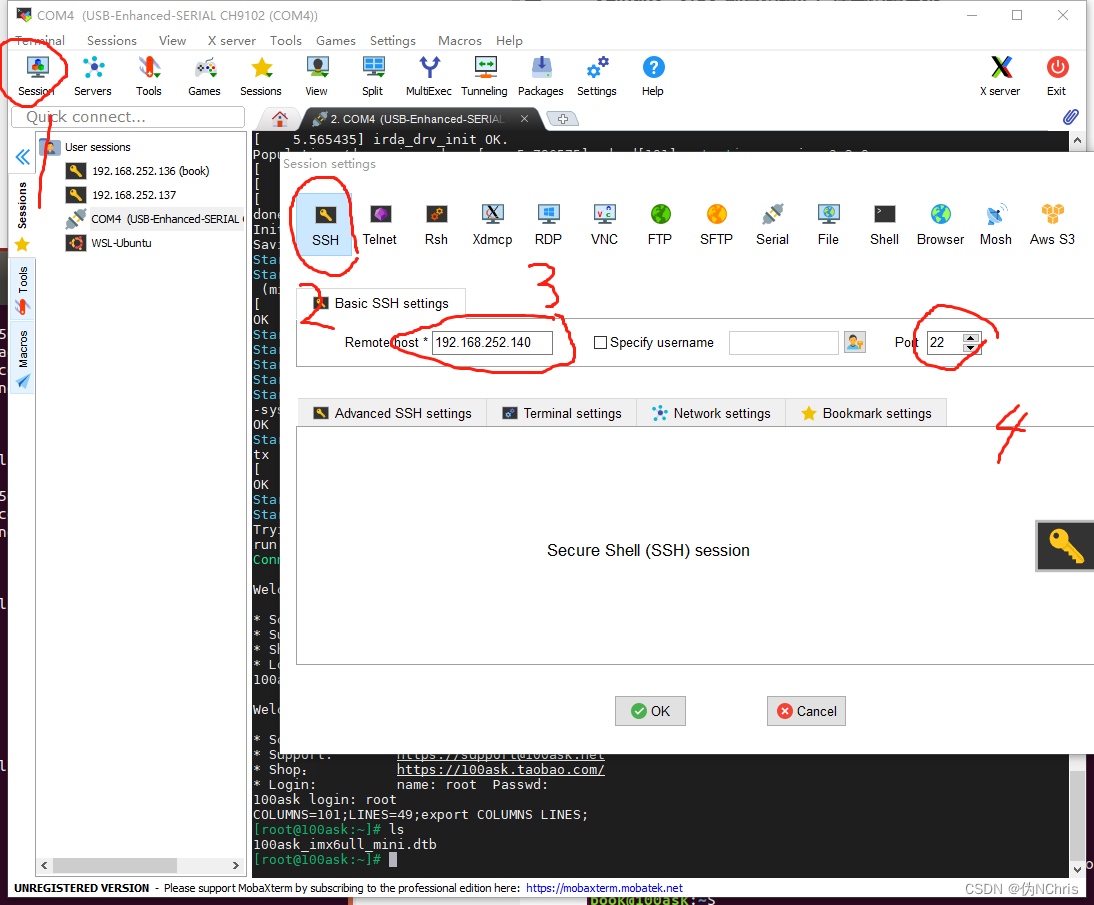Open the Tunneling toolbar icon
This screenshot has height=905, width=1094.
(484, 76)
